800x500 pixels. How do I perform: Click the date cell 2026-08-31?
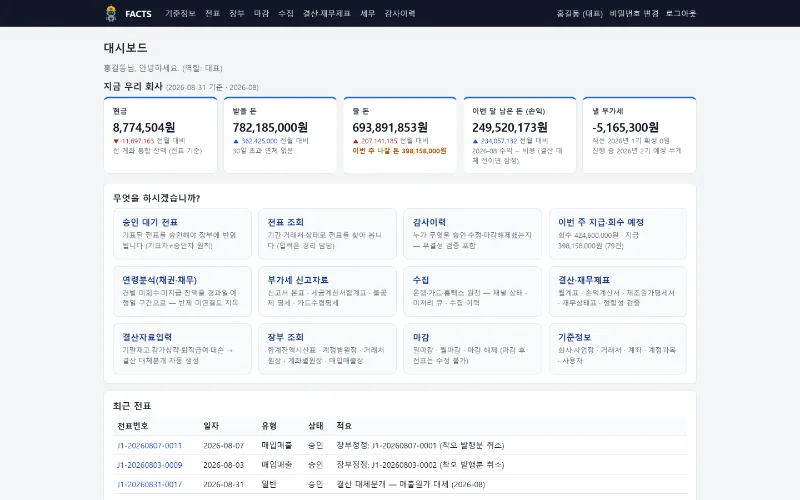coord(223,484)
